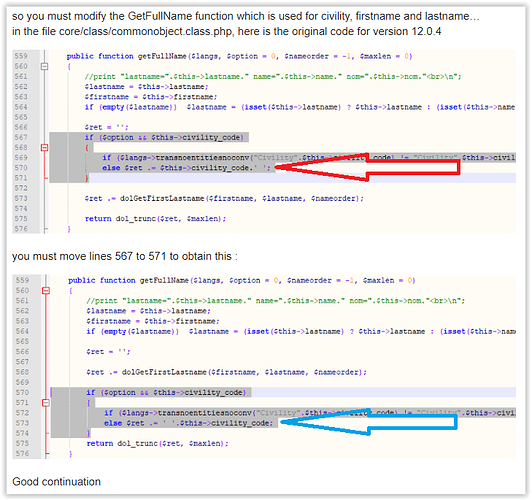Click the second code screenshot thumbnail
Screen dimensions: 532x500
pyautogui.click(x=264, y=366)
